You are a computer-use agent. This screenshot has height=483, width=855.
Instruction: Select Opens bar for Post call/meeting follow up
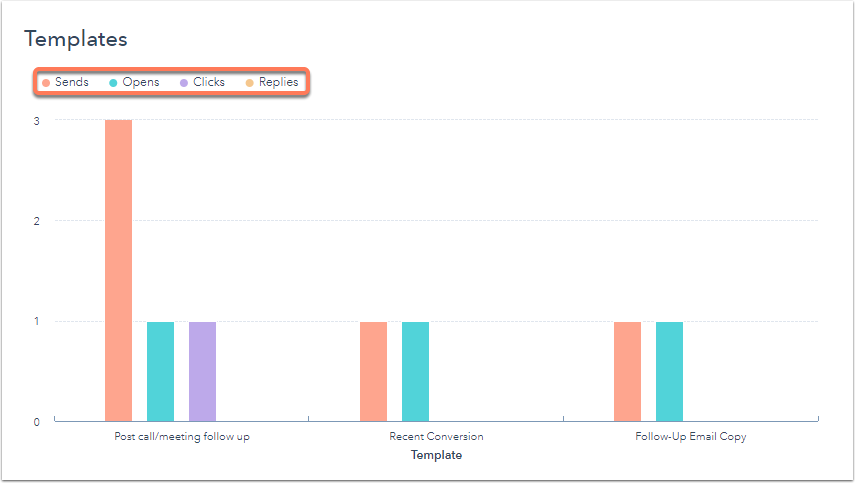click(x=160, y=371)
